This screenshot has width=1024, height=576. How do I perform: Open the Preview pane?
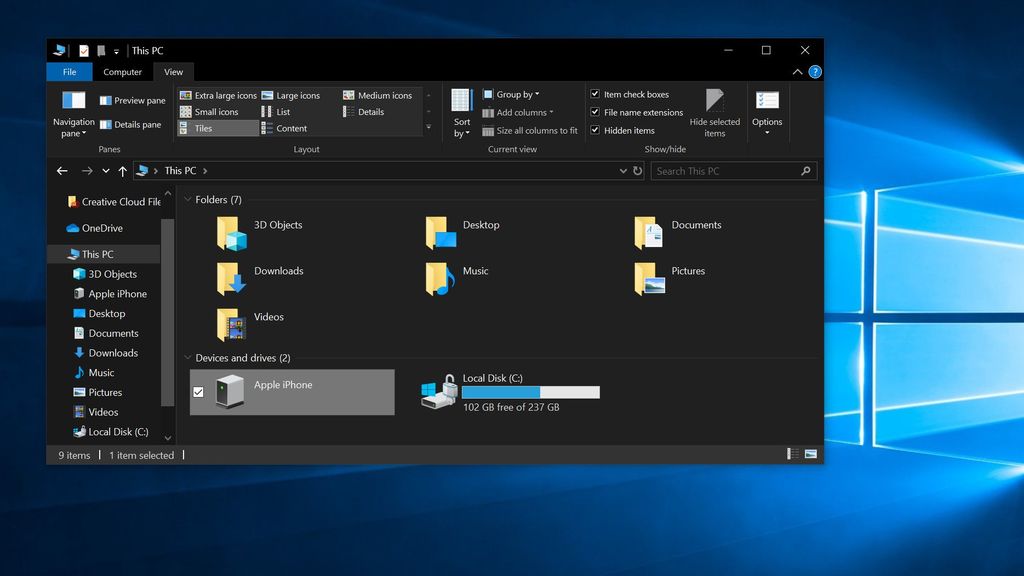pos(133,100)
